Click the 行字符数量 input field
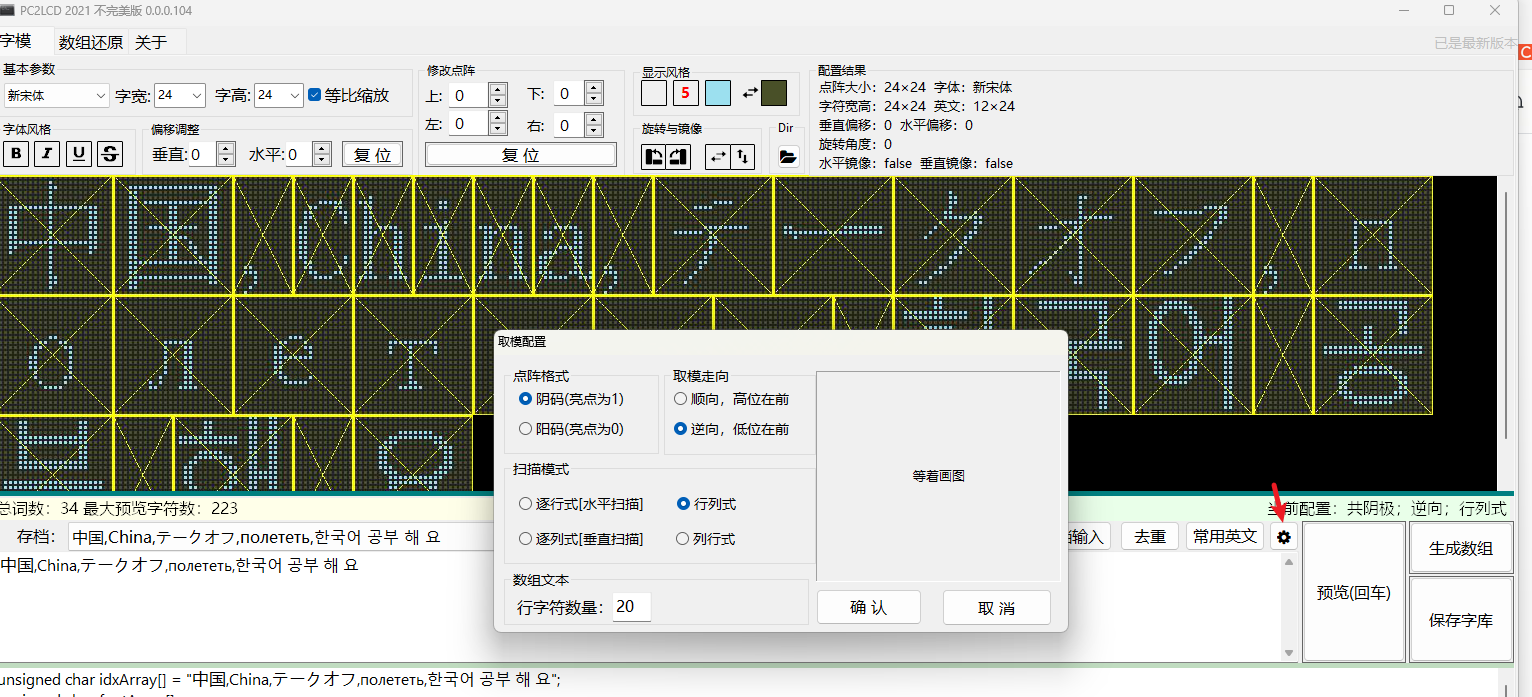This screenshot has width=1532, height=697. click(x=631, y=607)
